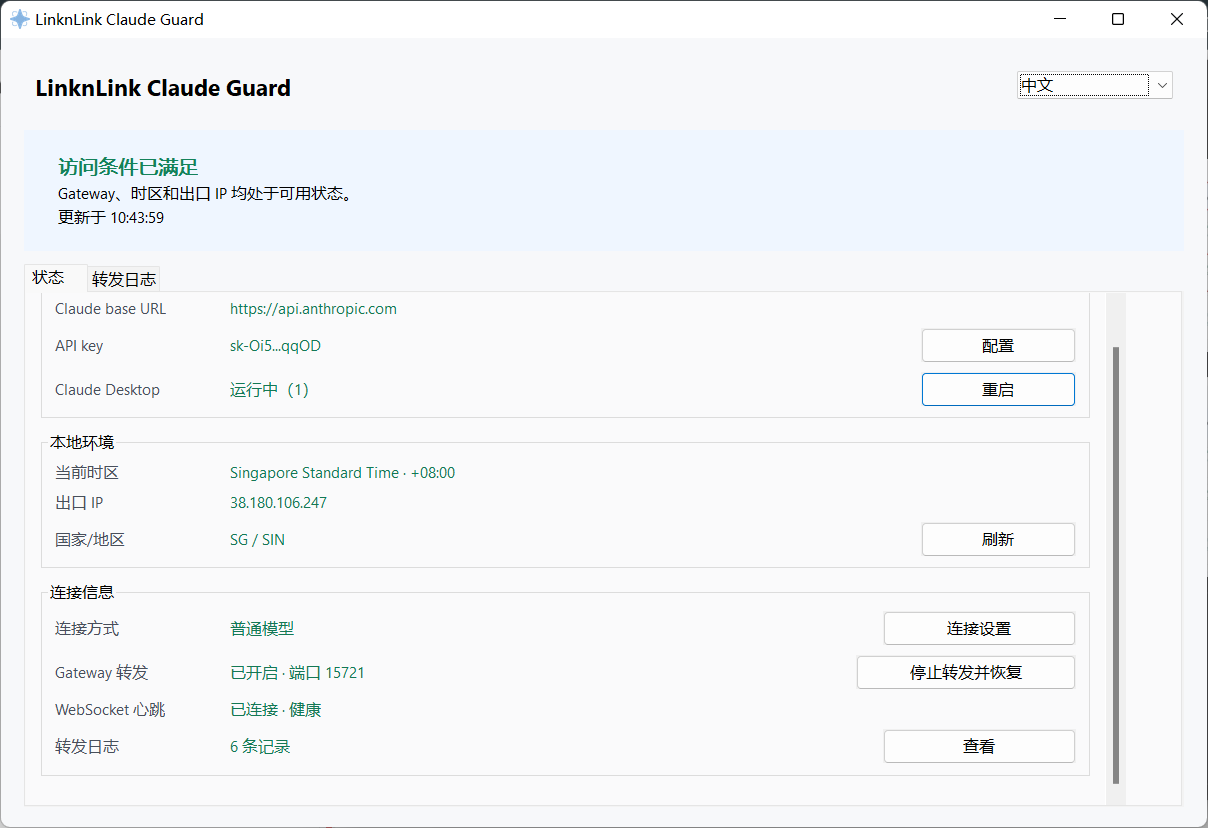Image resolution: width=1208 pixels, height=828 pixels.
Task: Click the 6 条记录 log count
Action: click(260, 747)
